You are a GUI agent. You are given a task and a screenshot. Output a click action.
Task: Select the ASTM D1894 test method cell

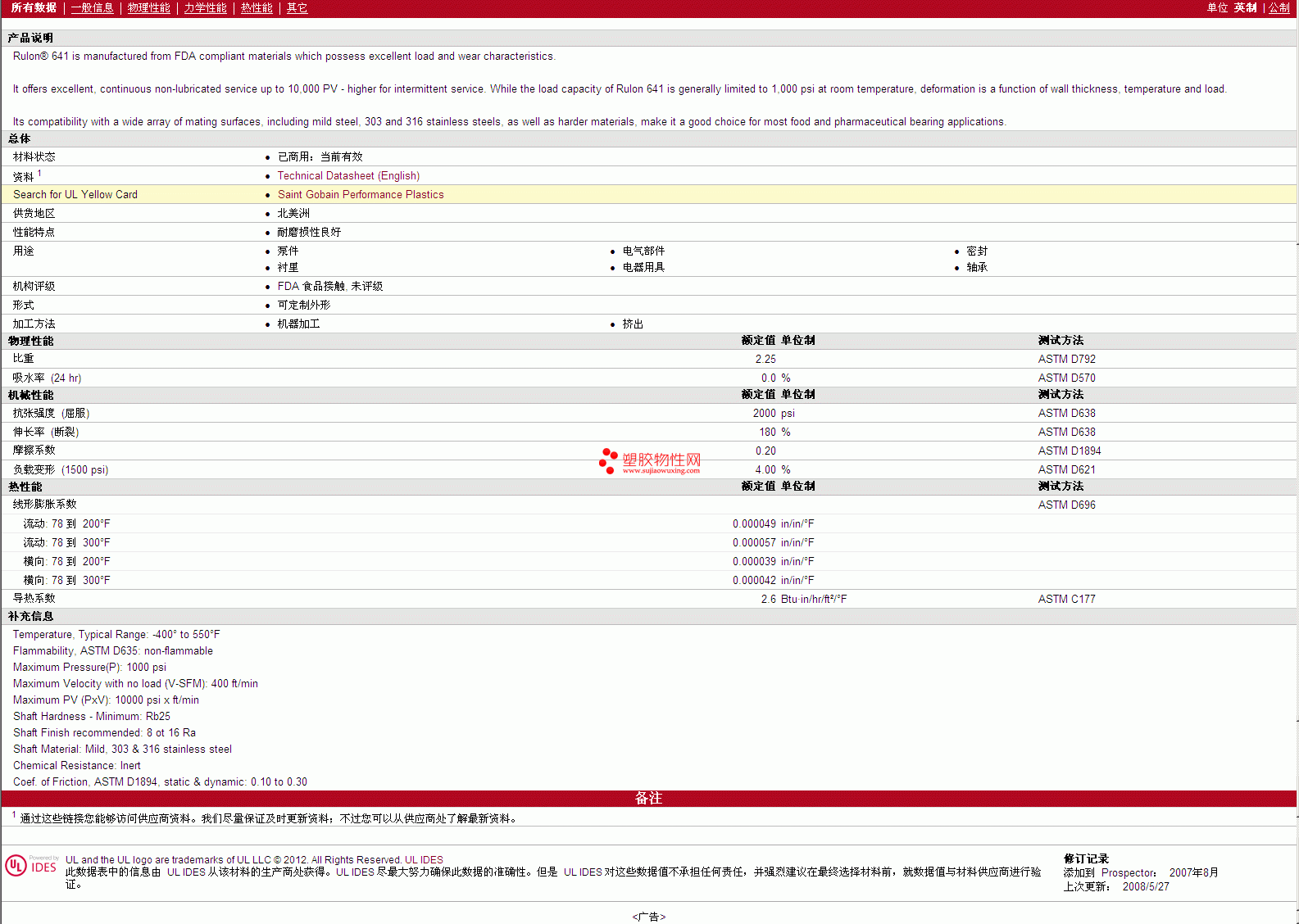tap(1070, 451)
